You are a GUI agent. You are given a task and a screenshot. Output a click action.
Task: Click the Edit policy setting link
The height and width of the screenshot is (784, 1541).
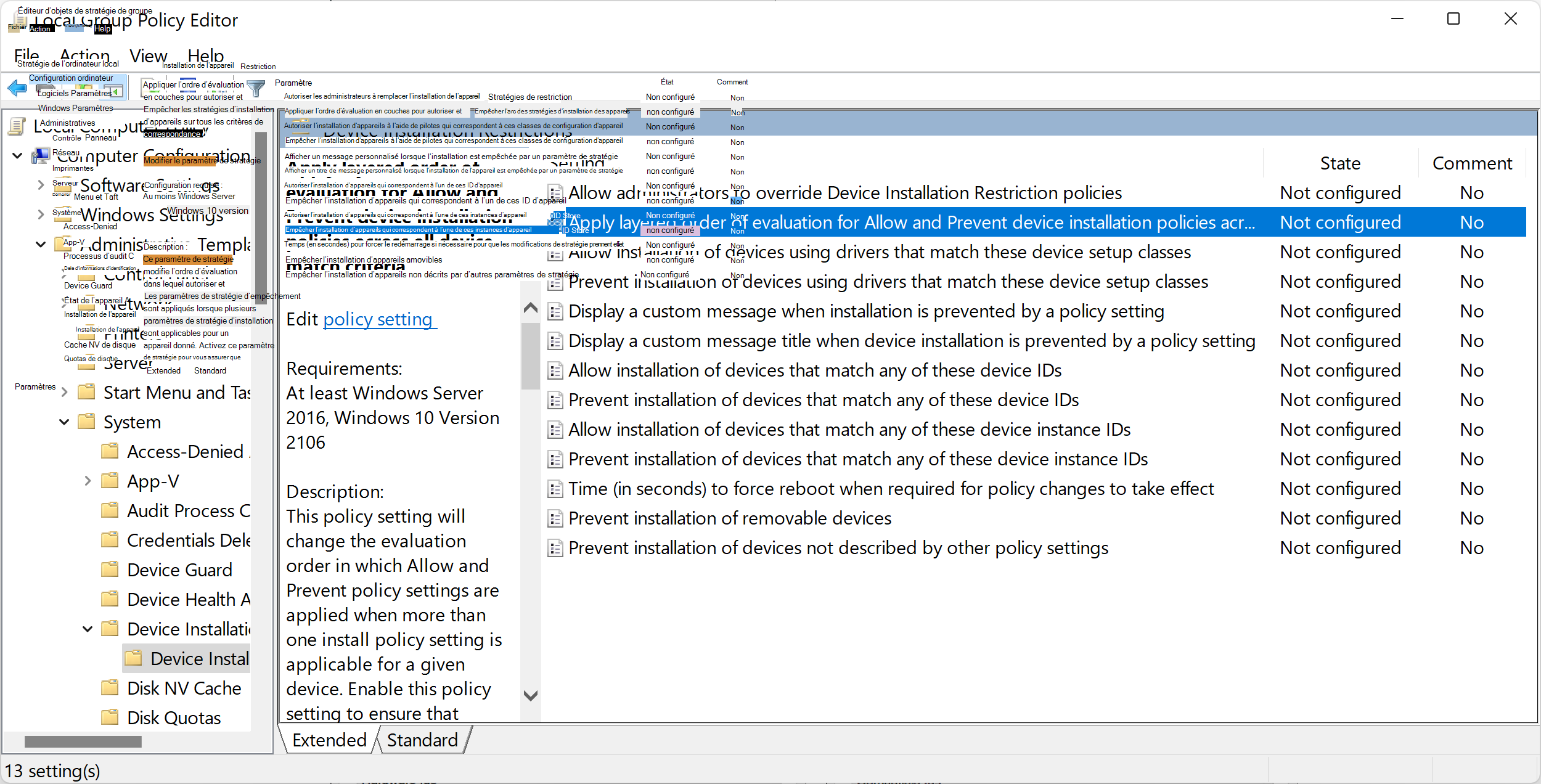(x=377, y=319)
